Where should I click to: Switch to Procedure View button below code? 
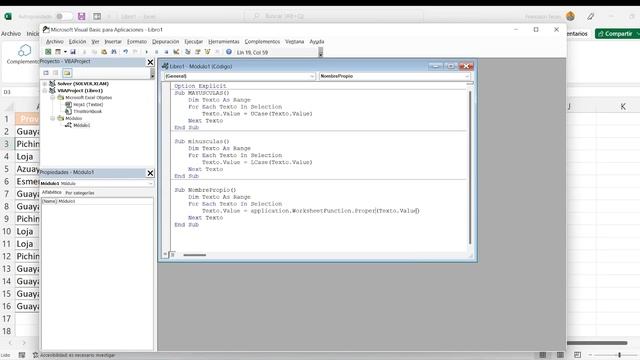pyautogui.click(x=166, y=254)
